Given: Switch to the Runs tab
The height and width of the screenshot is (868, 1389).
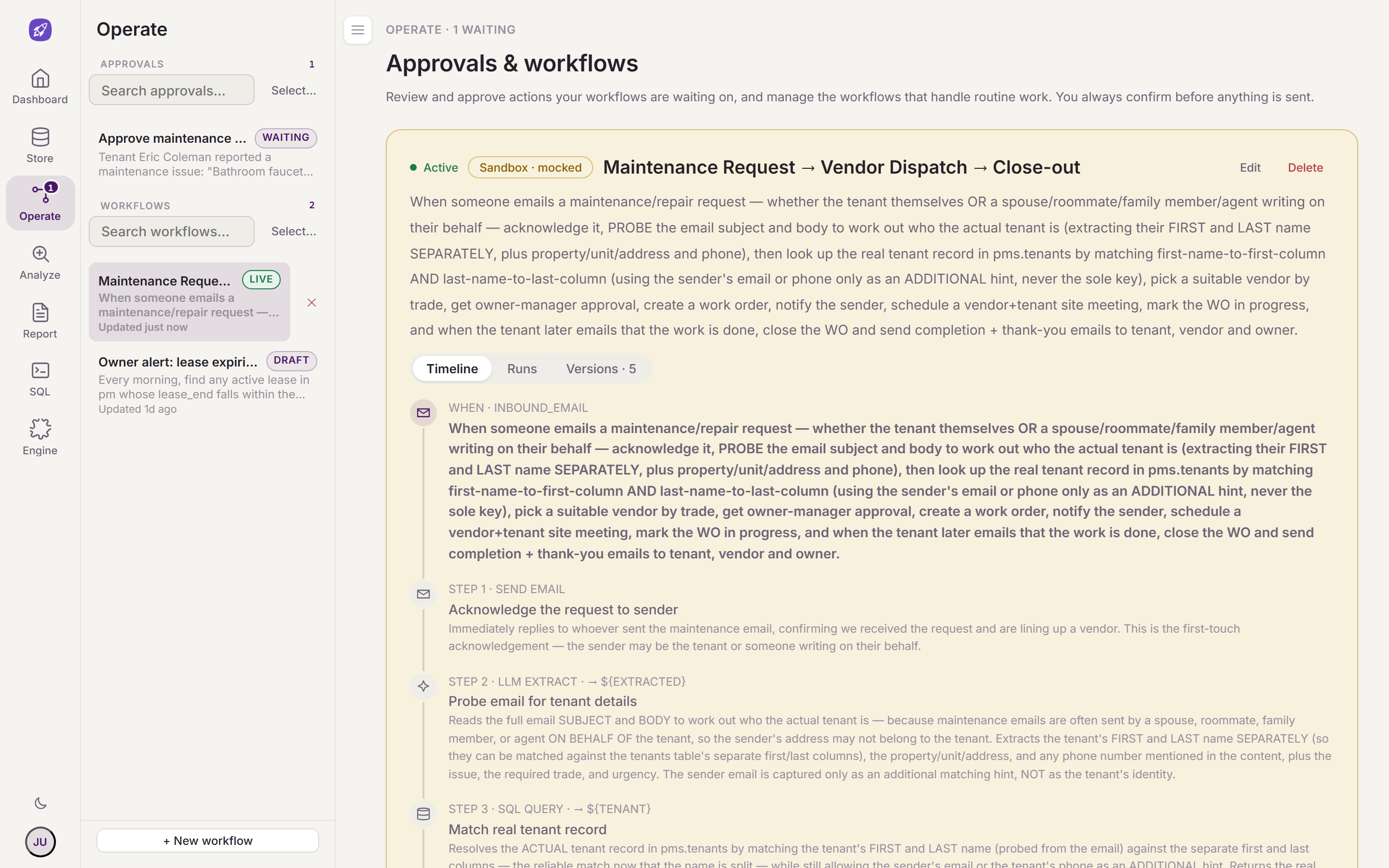Looking at the screenshot, I should click(x=522, y=368).
